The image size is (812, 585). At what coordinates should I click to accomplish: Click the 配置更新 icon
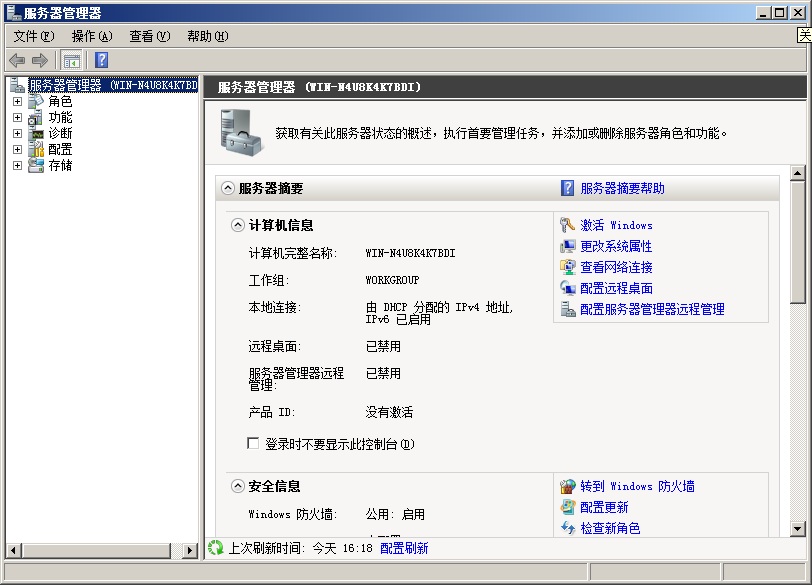568,507
